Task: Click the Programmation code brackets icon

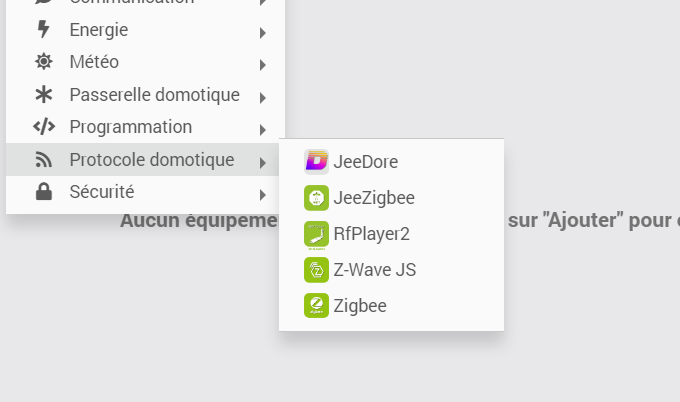Action: 44,127
